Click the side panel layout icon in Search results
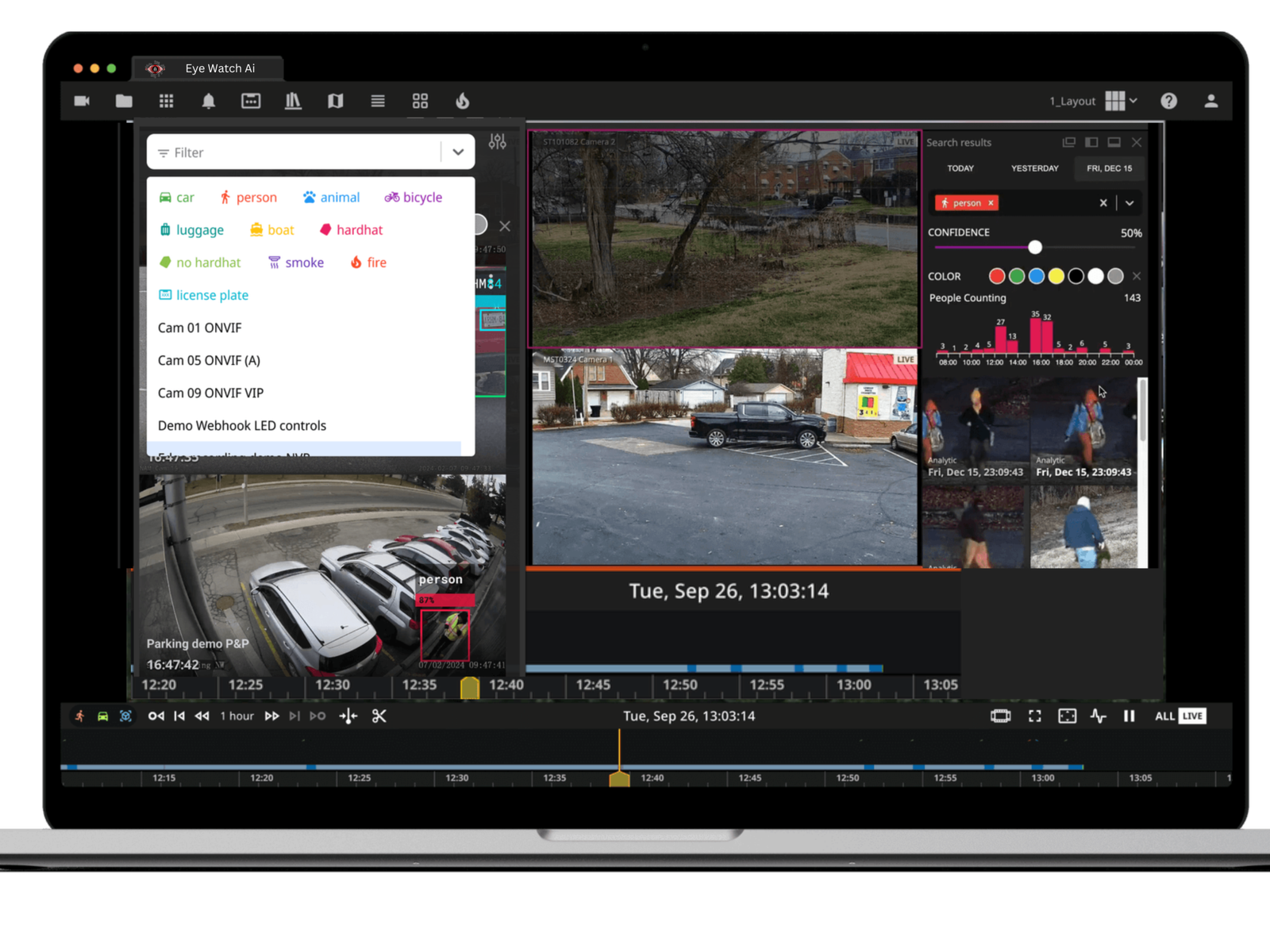The width and height of the screenshot is (1270, 952). 1092,142
